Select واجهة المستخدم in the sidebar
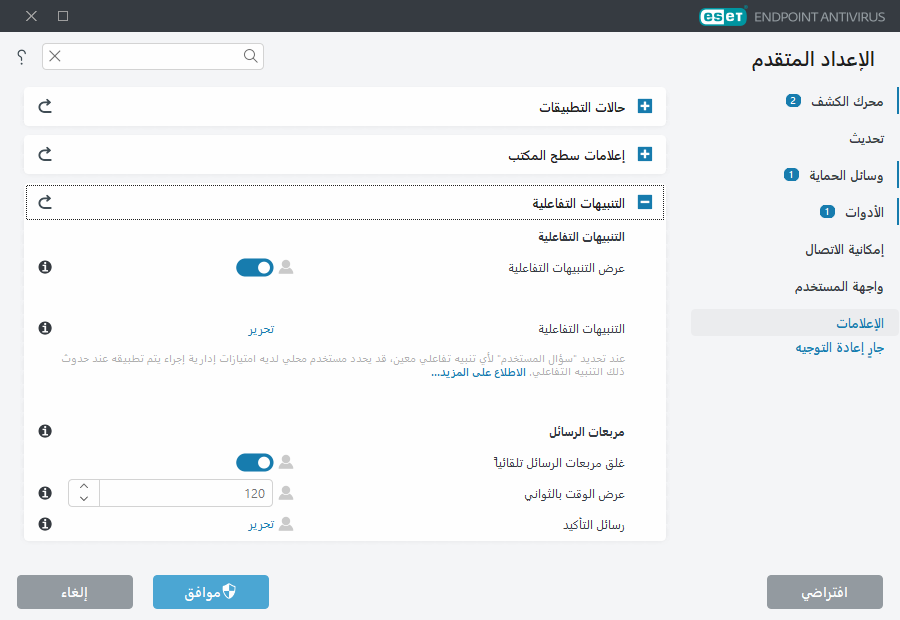 pos(838,287)
